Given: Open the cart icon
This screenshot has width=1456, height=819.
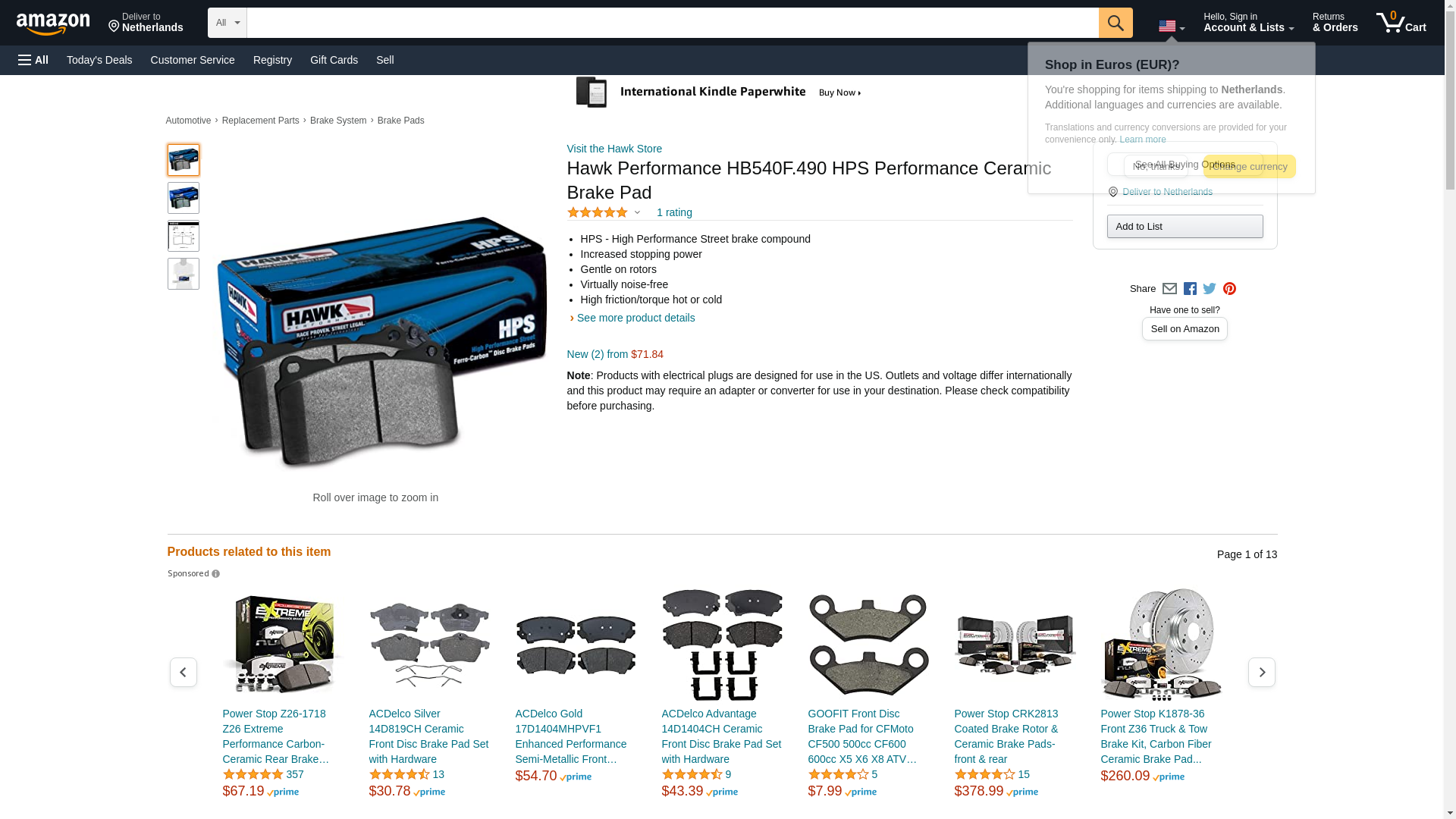Looking at the screenshot, I should pyautogui.click(x=1401, y=23).
